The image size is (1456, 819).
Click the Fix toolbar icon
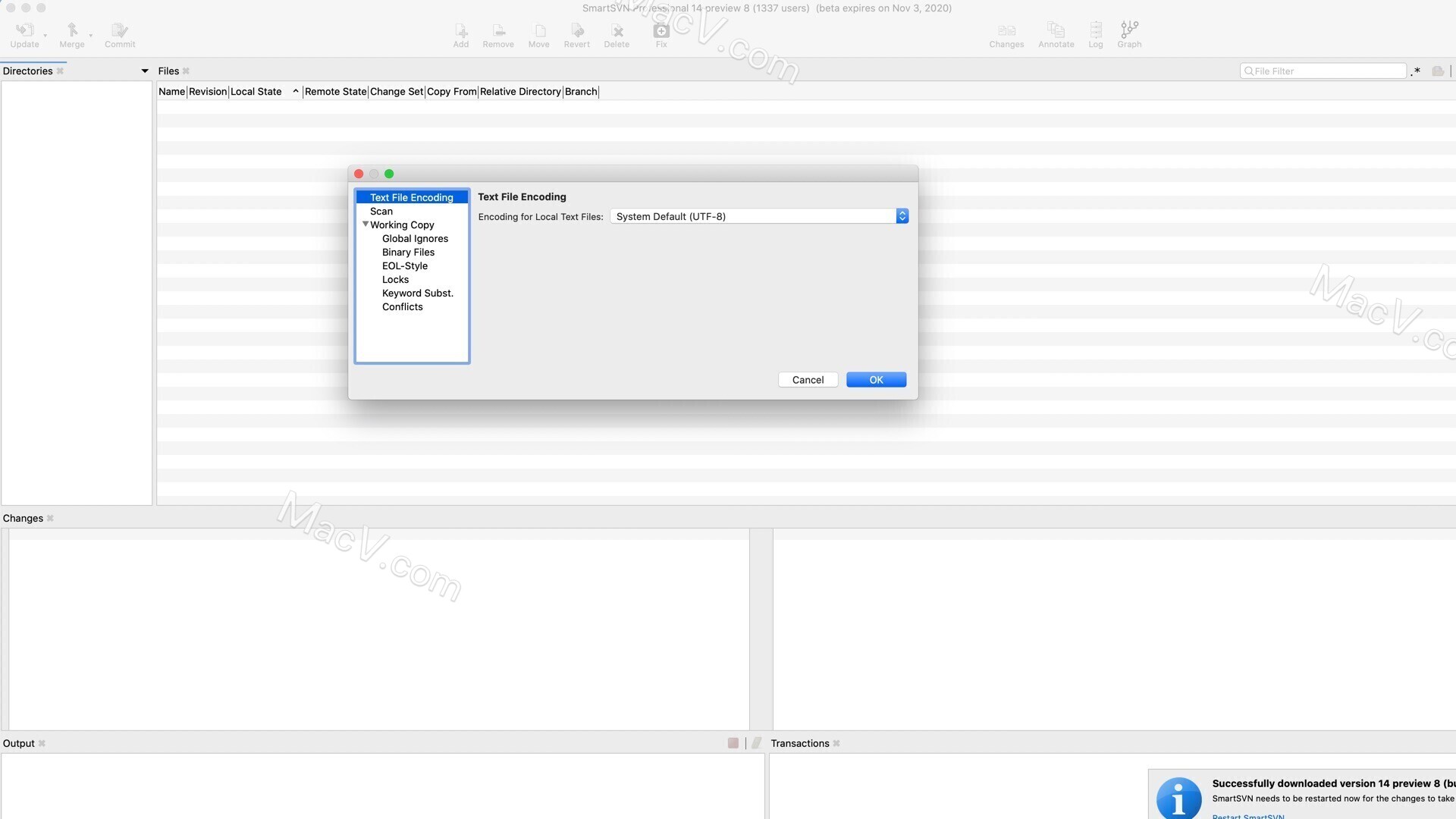click(661, 33)
